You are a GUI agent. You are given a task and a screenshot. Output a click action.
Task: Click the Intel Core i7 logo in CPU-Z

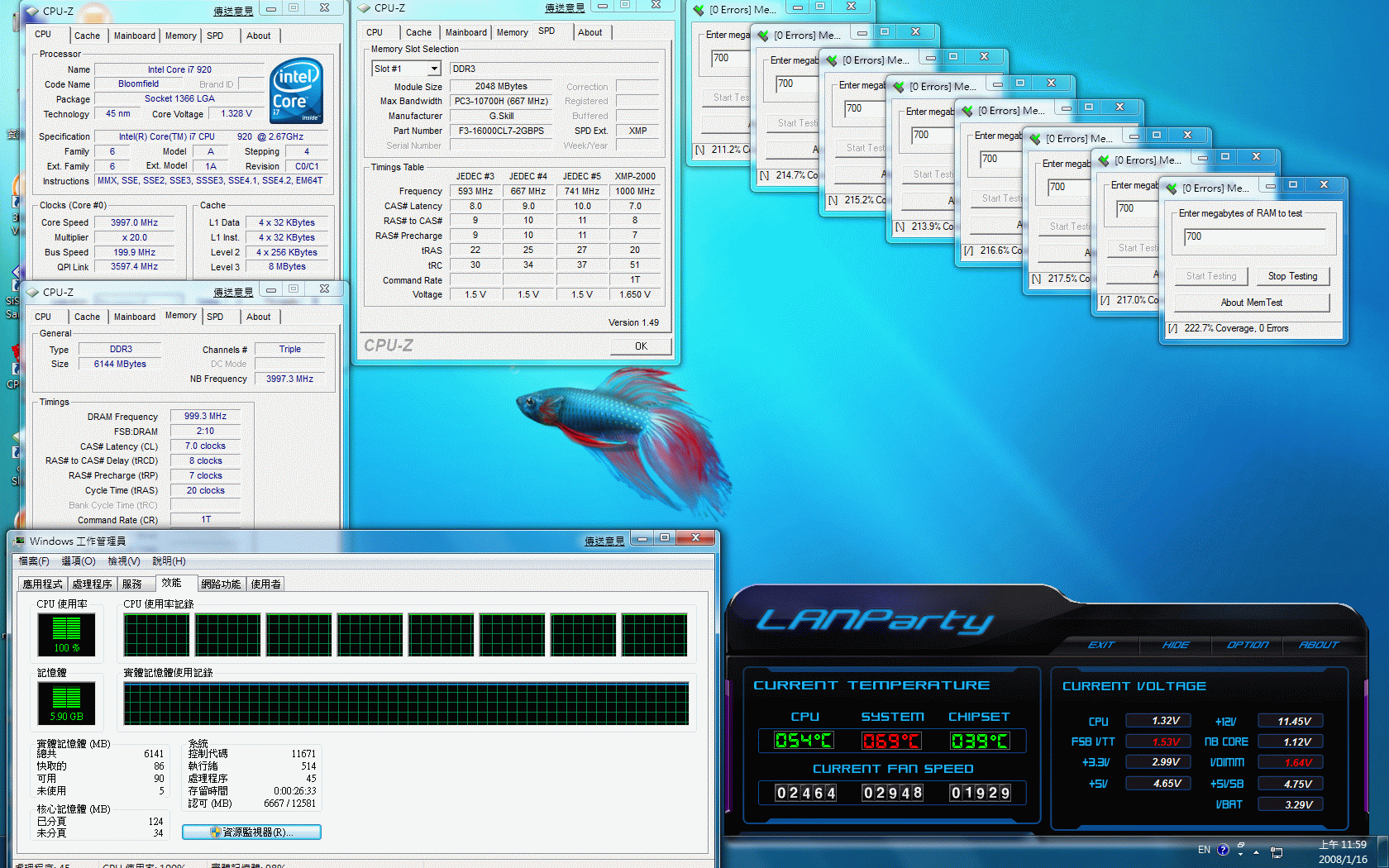click(297, 91)
